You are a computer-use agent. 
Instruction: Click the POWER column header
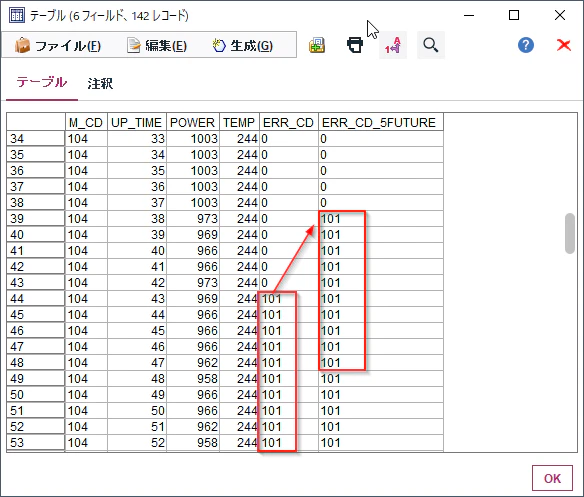click(193, 122)
